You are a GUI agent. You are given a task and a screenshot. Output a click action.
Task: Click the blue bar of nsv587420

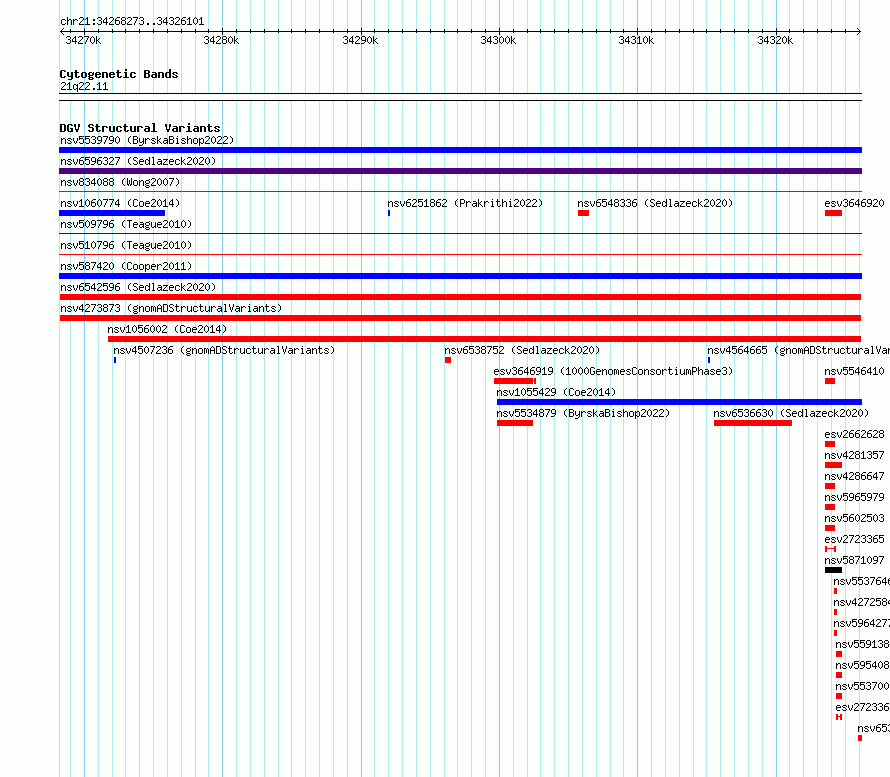point(460,276)
